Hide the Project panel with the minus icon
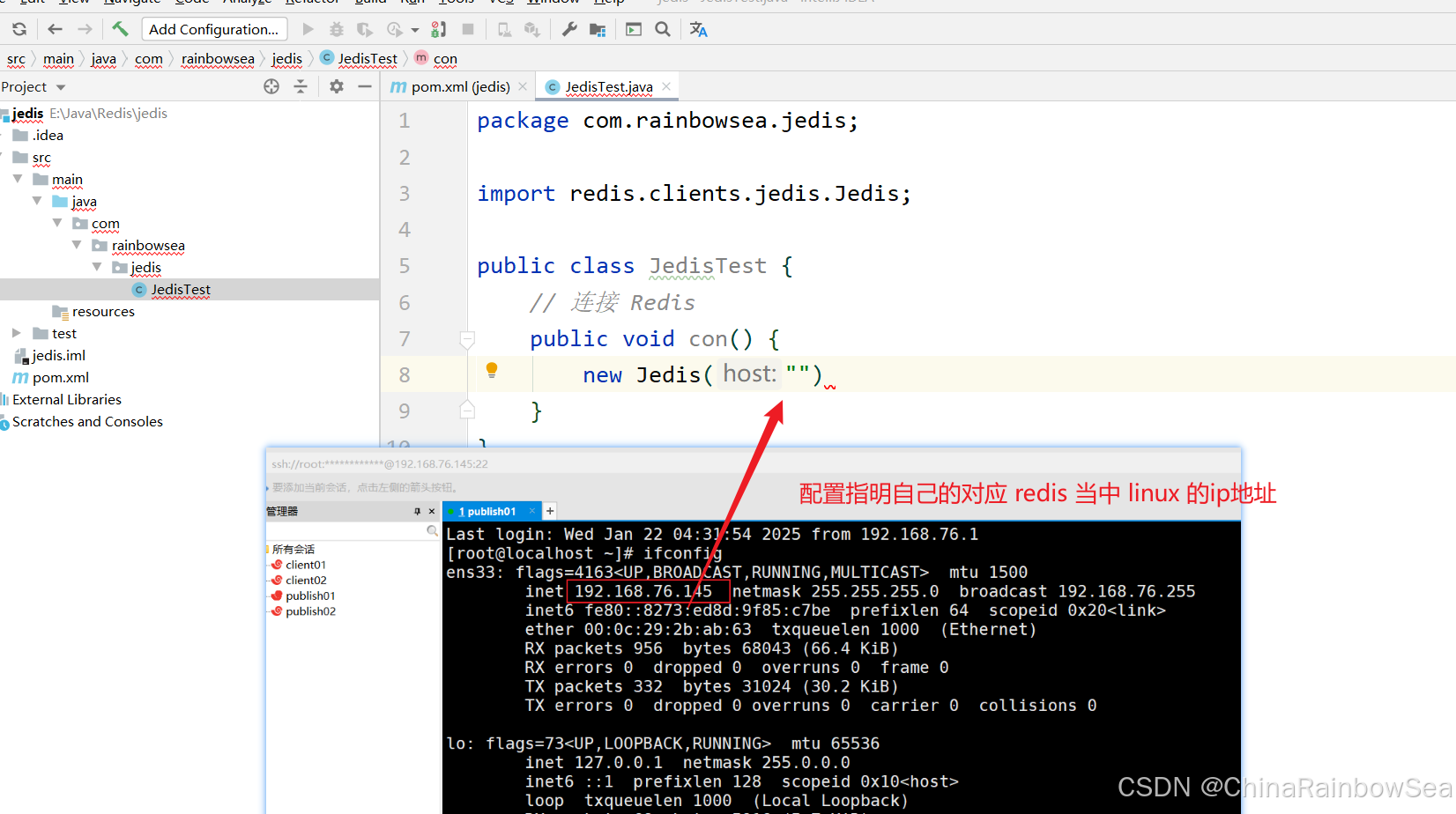This screenshot has width=1456, height=814. (365, 86)
